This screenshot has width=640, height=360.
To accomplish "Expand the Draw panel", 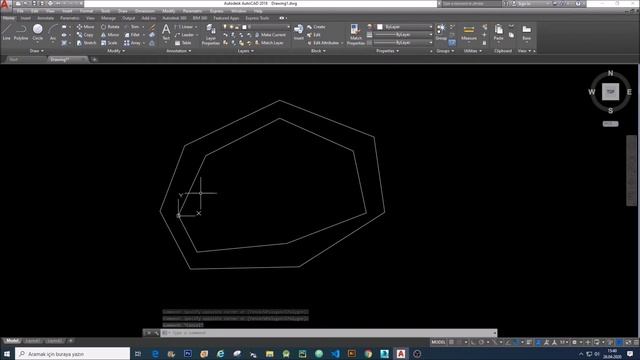I will pyautogui.click(x=36, y=51).
